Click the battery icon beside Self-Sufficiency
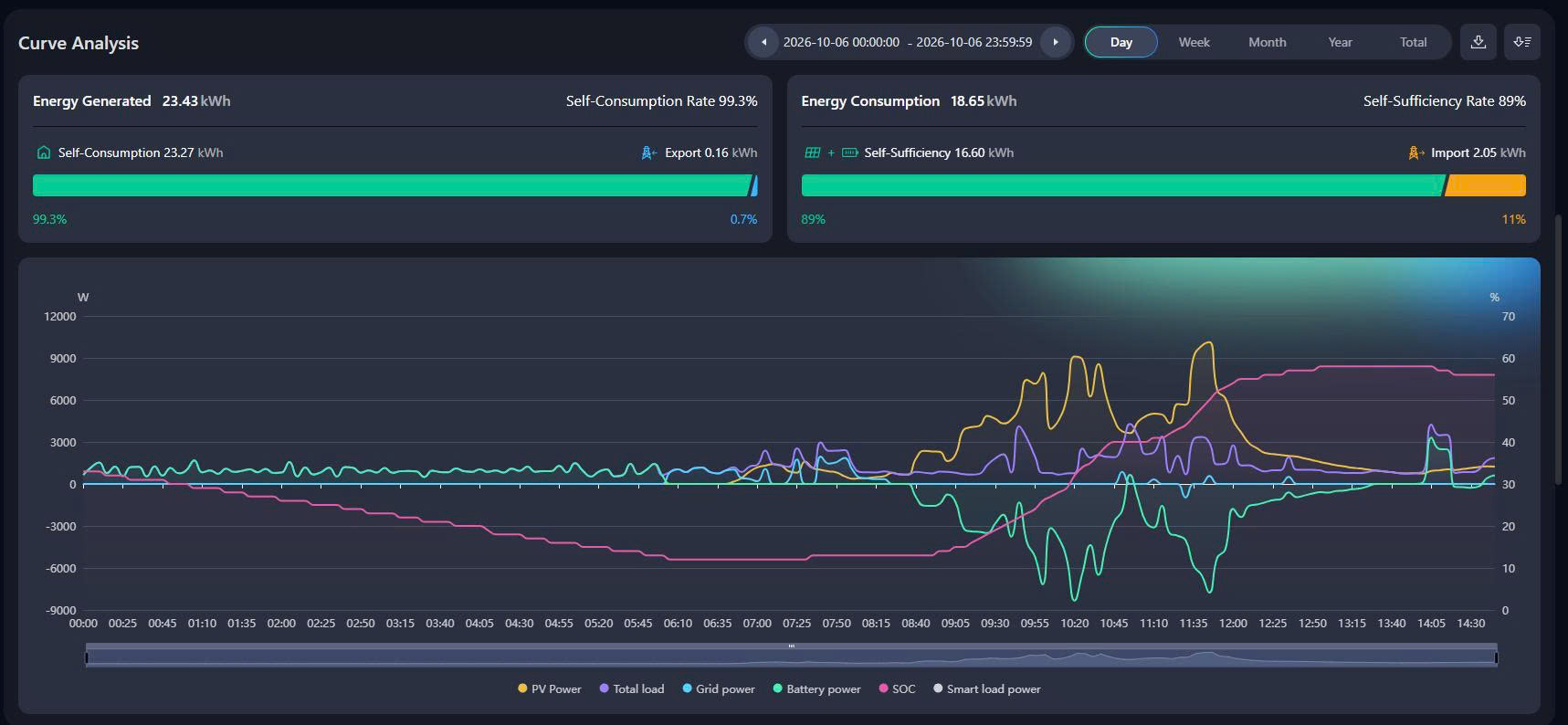Image resolution: width=1568 pixels, height=725 pixels. [x=849, y=152]
